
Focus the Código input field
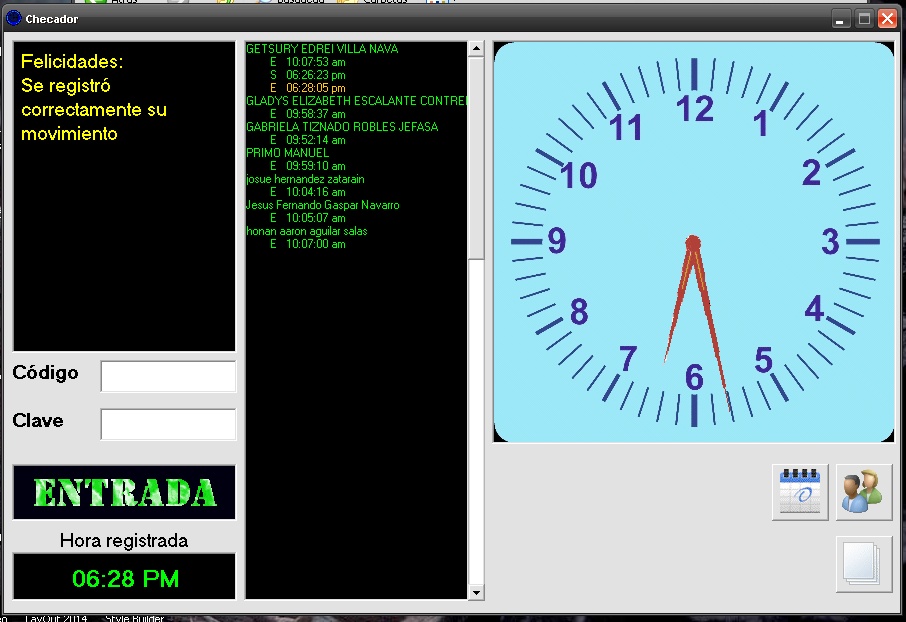(168, 376)
